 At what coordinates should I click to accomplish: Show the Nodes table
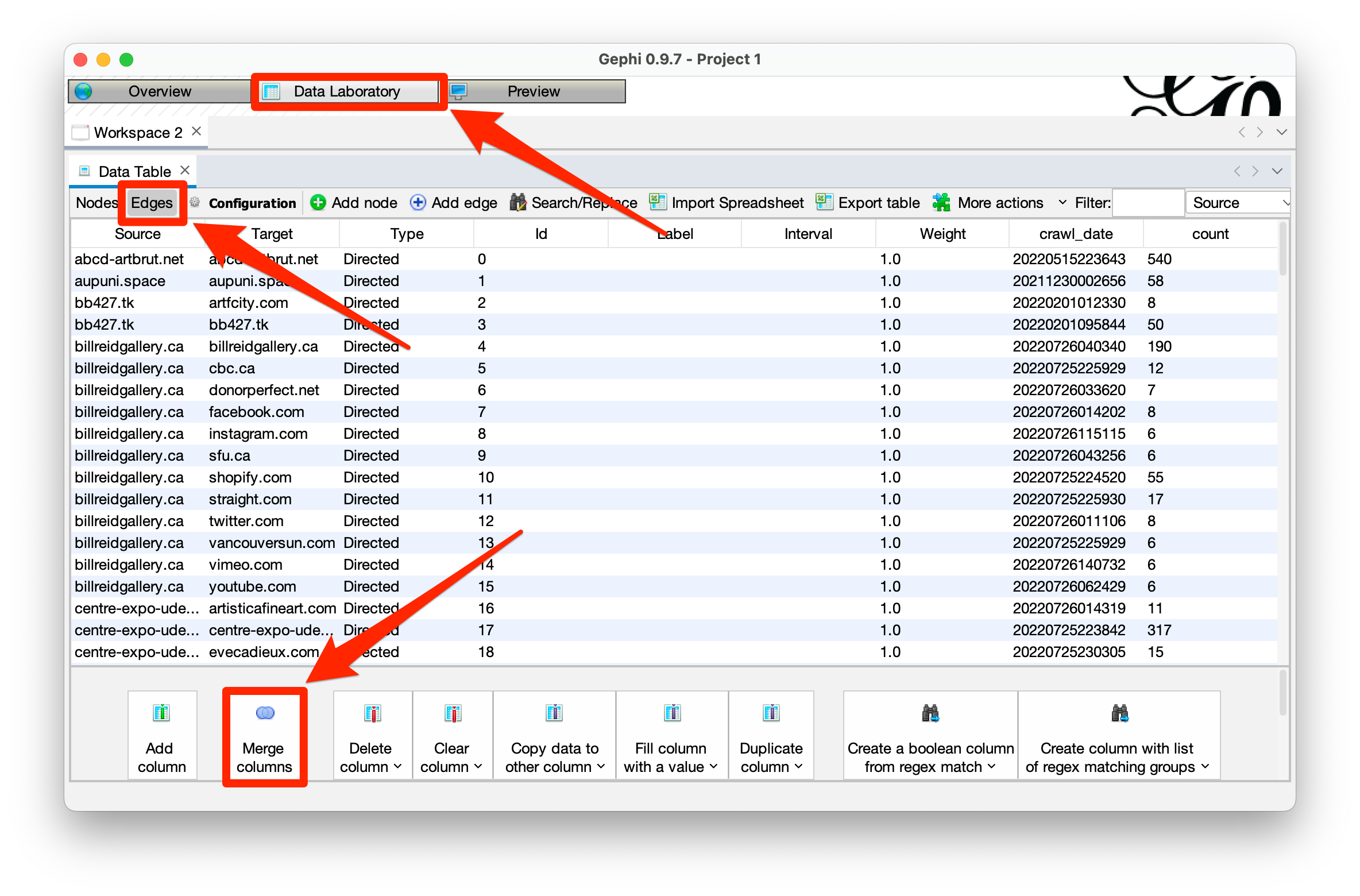(96, 203)
